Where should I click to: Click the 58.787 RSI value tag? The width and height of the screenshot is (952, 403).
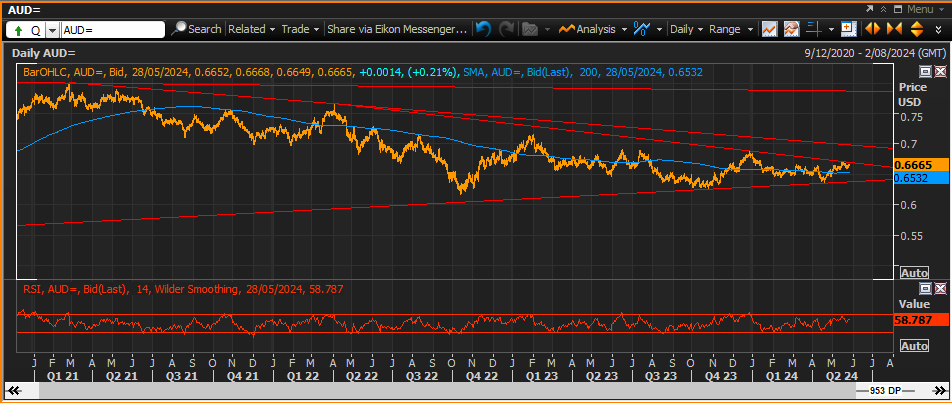click(921, 320)
